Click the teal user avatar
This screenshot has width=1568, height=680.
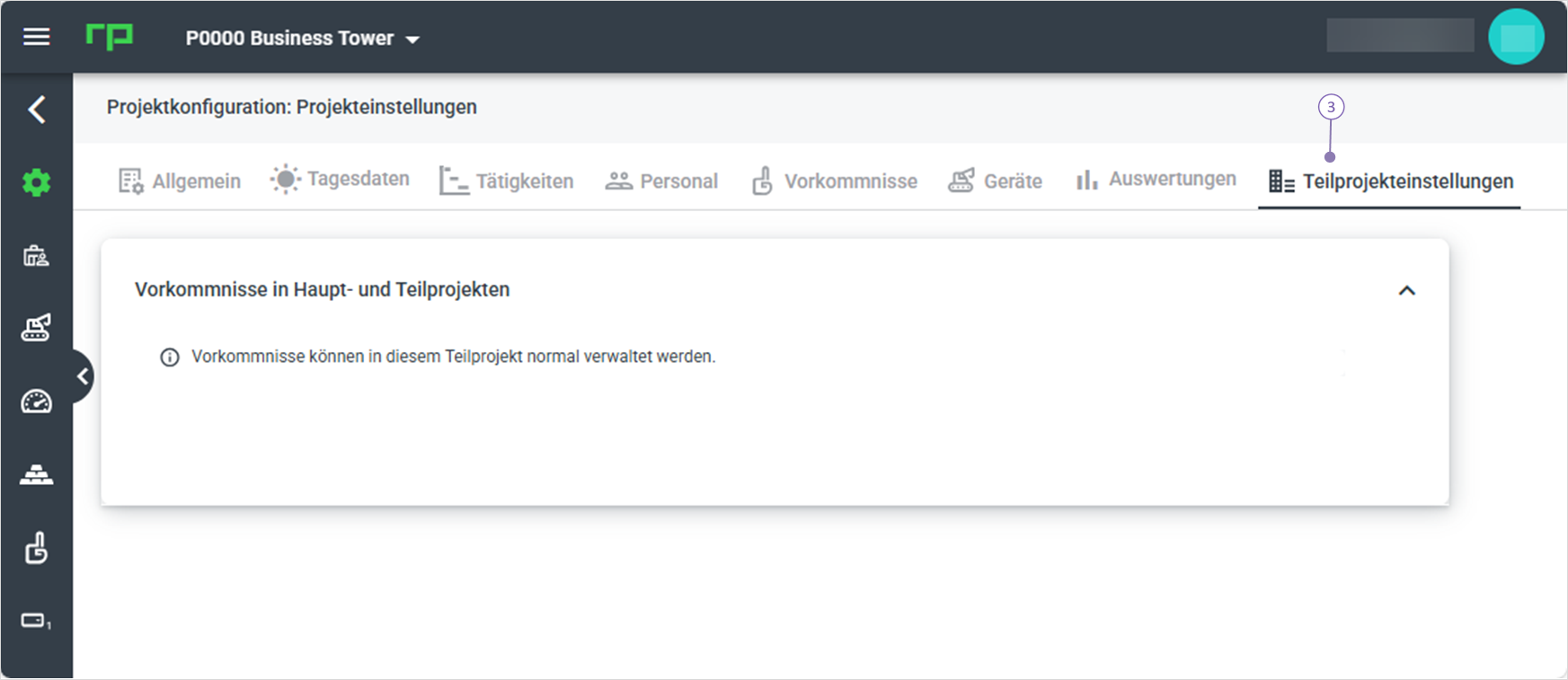point(1516,37)
